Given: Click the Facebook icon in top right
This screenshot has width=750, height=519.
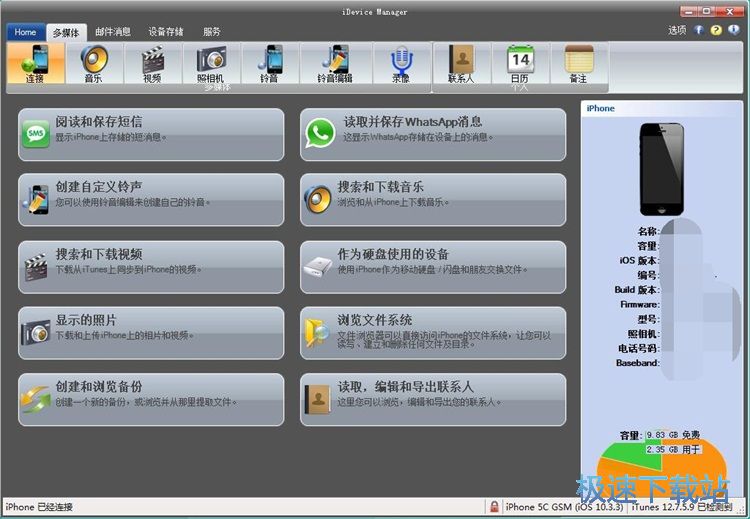Looking at the screenshot, I should click(699, 30).
